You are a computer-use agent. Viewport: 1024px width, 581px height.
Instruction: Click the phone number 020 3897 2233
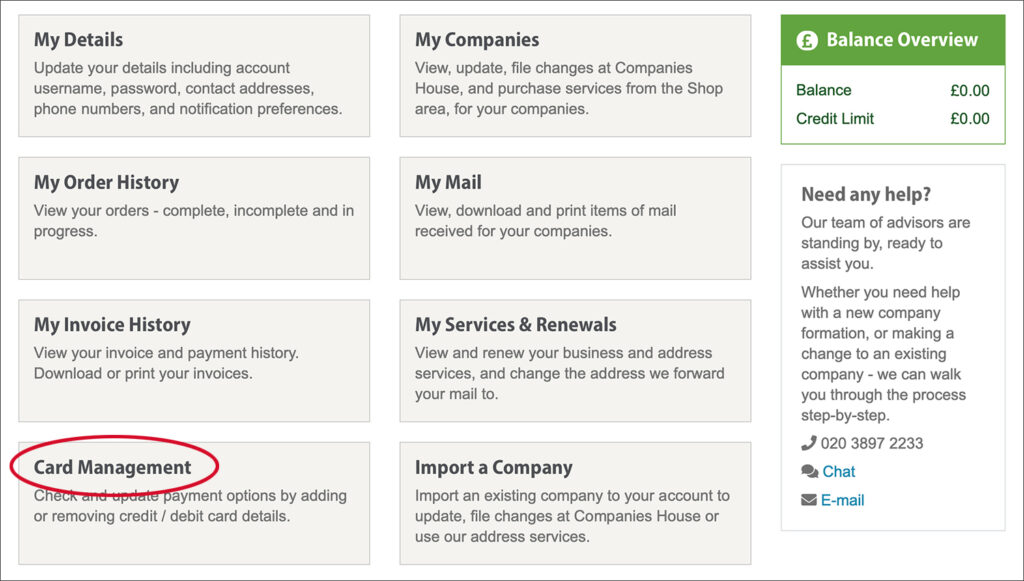point(872,443)
